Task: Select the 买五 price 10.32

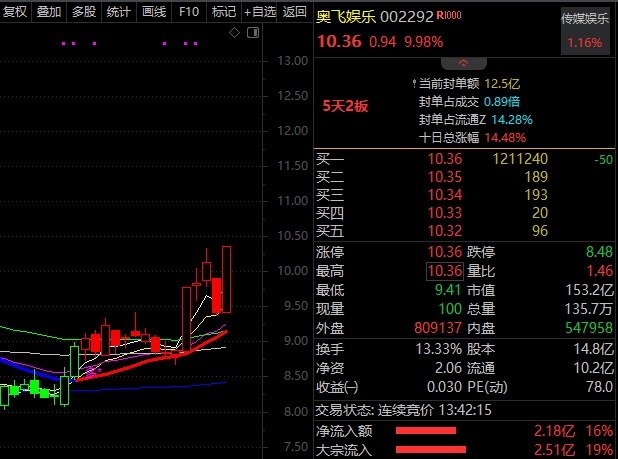Action: pos(445,231)
